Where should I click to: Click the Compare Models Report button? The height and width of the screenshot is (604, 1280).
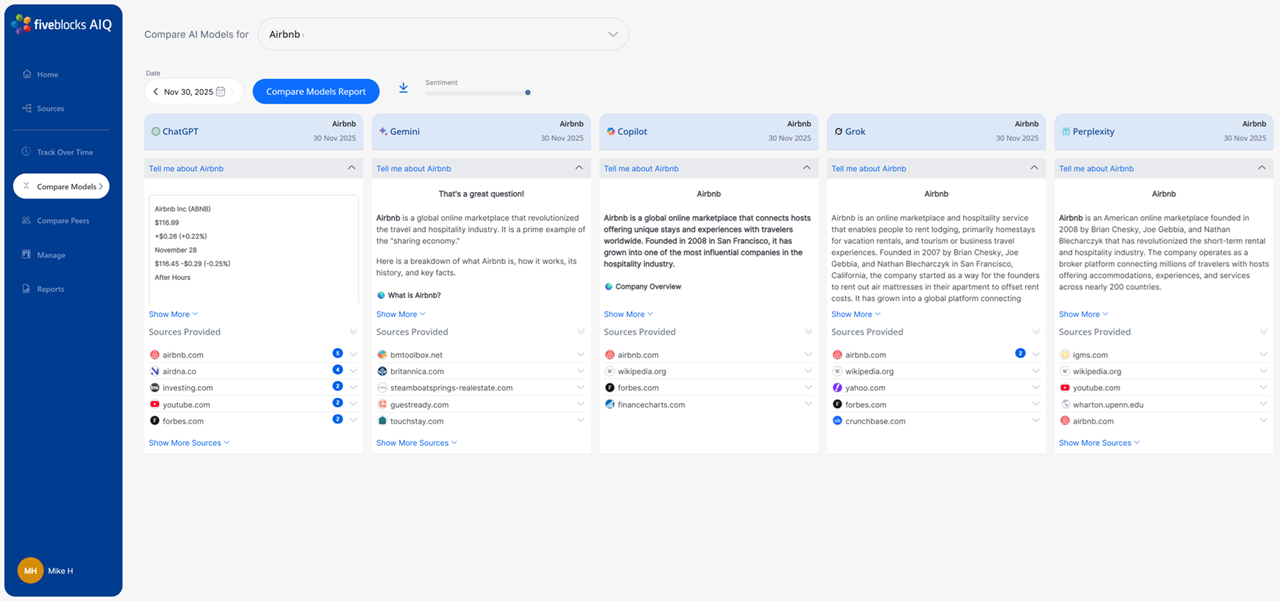pyautogui.click(x=316, y=92)
